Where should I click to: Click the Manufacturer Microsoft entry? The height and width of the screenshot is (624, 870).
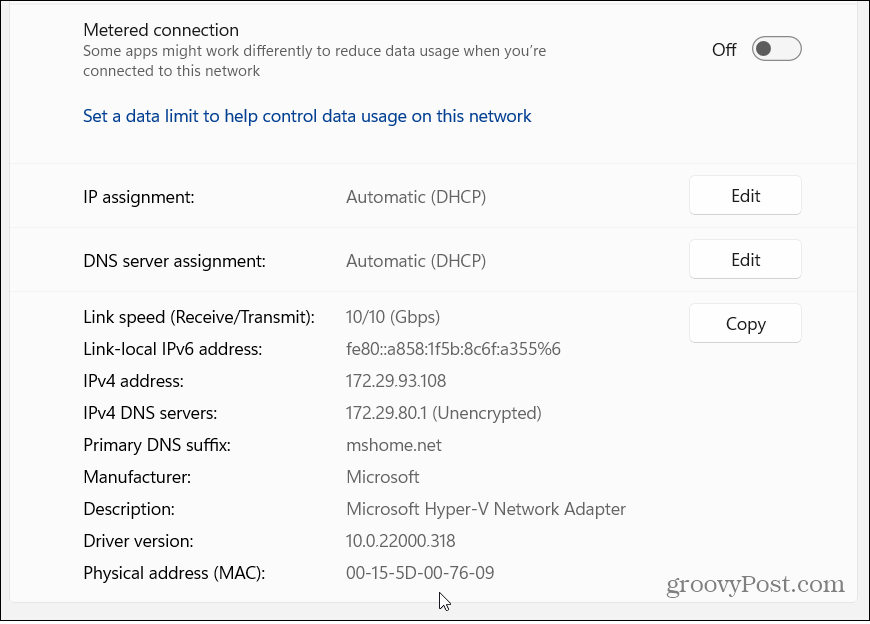pyautogui.click(x=382, y=477)
